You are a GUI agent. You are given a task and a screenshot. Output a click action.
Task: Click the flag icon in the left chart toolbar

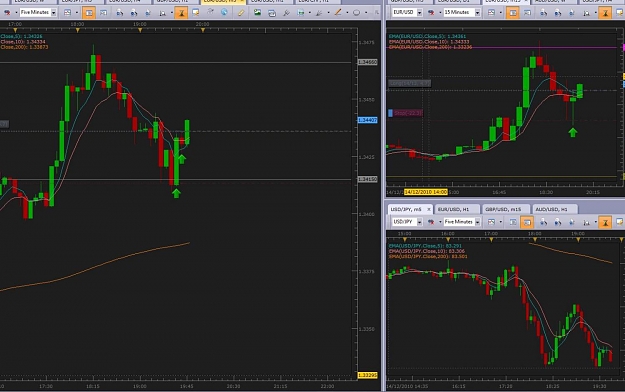click(7, 13)
